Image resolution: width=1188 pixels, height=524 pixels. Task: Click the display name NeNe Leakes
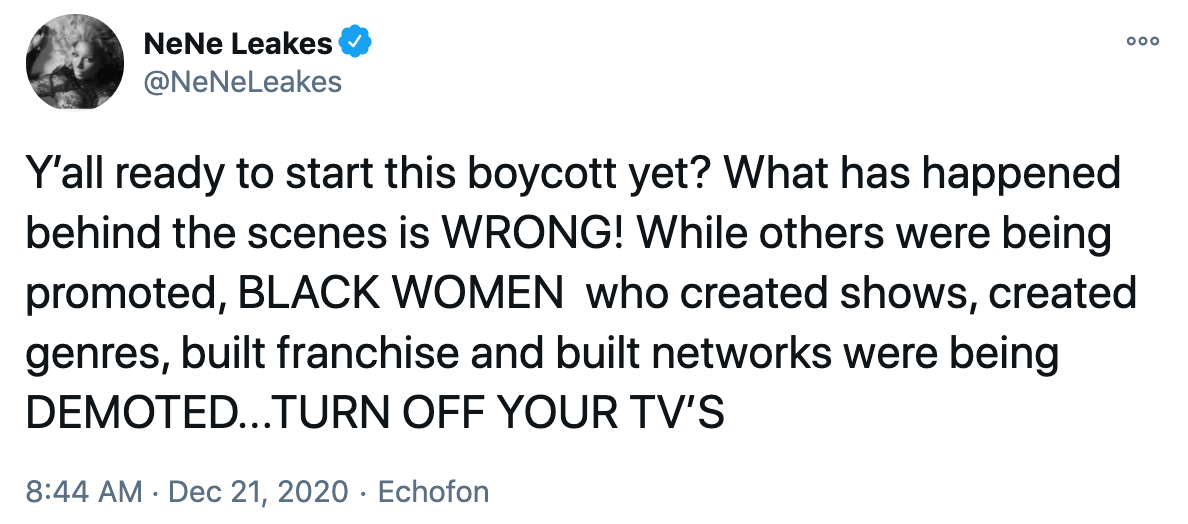(x=239, y=42)
